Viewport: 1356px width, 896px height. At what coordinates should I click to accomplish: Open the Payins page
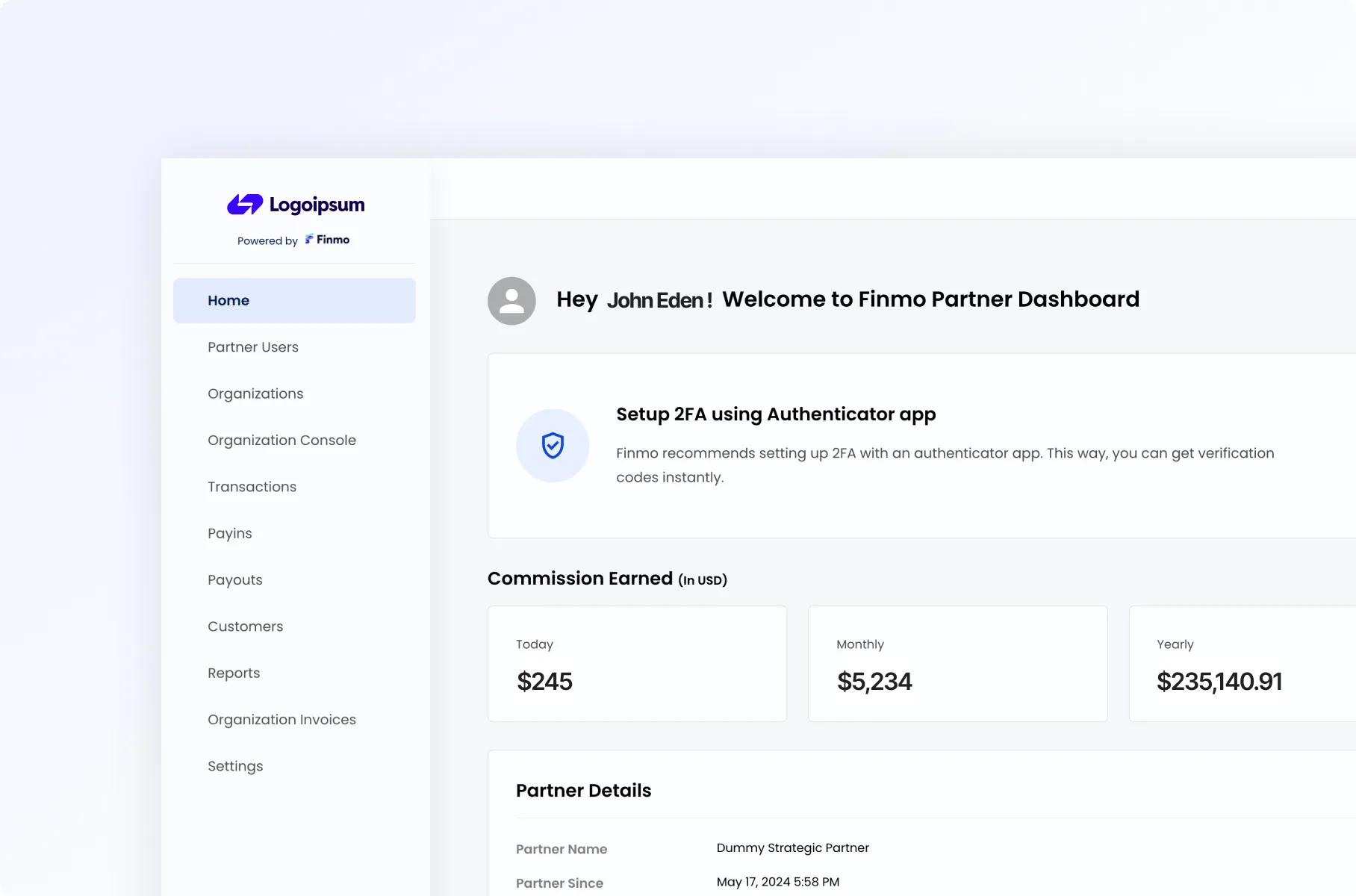(x=230, y=534)
